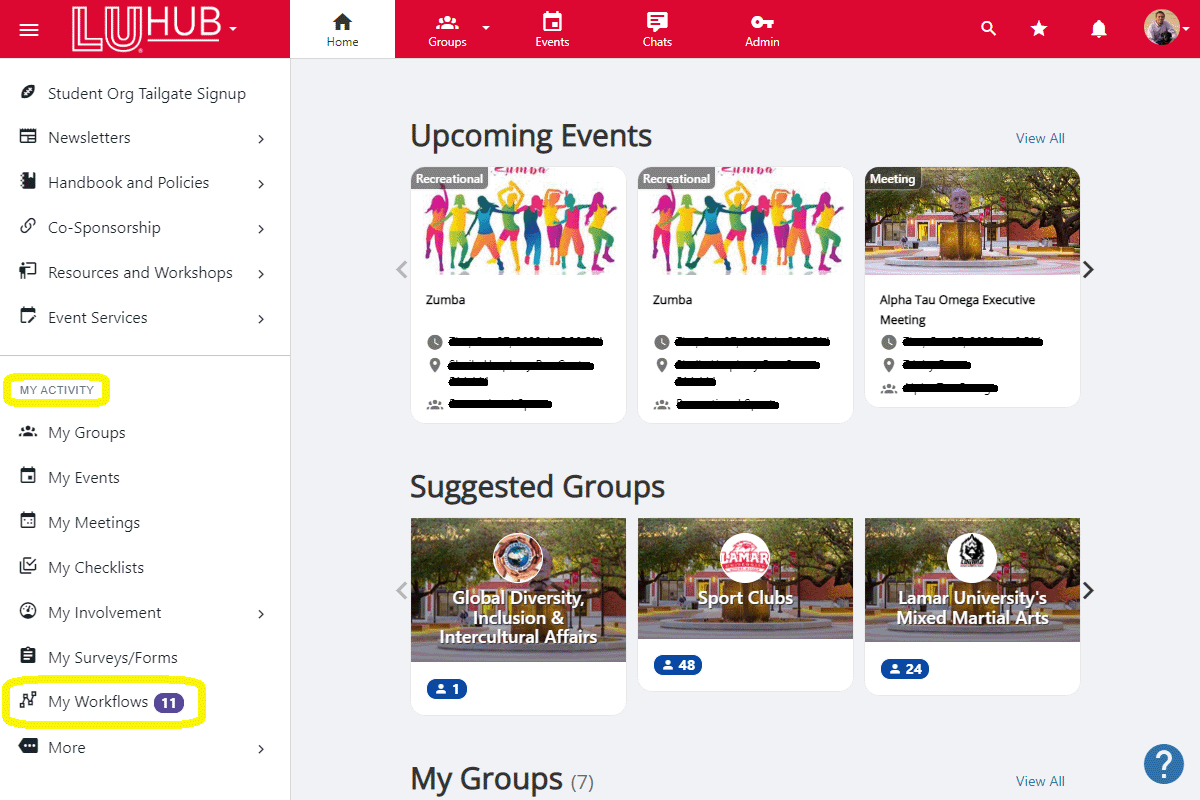The image size is (1200, 800).
Task: Open the Sport Clubs group card
Action: pos(745,598)
